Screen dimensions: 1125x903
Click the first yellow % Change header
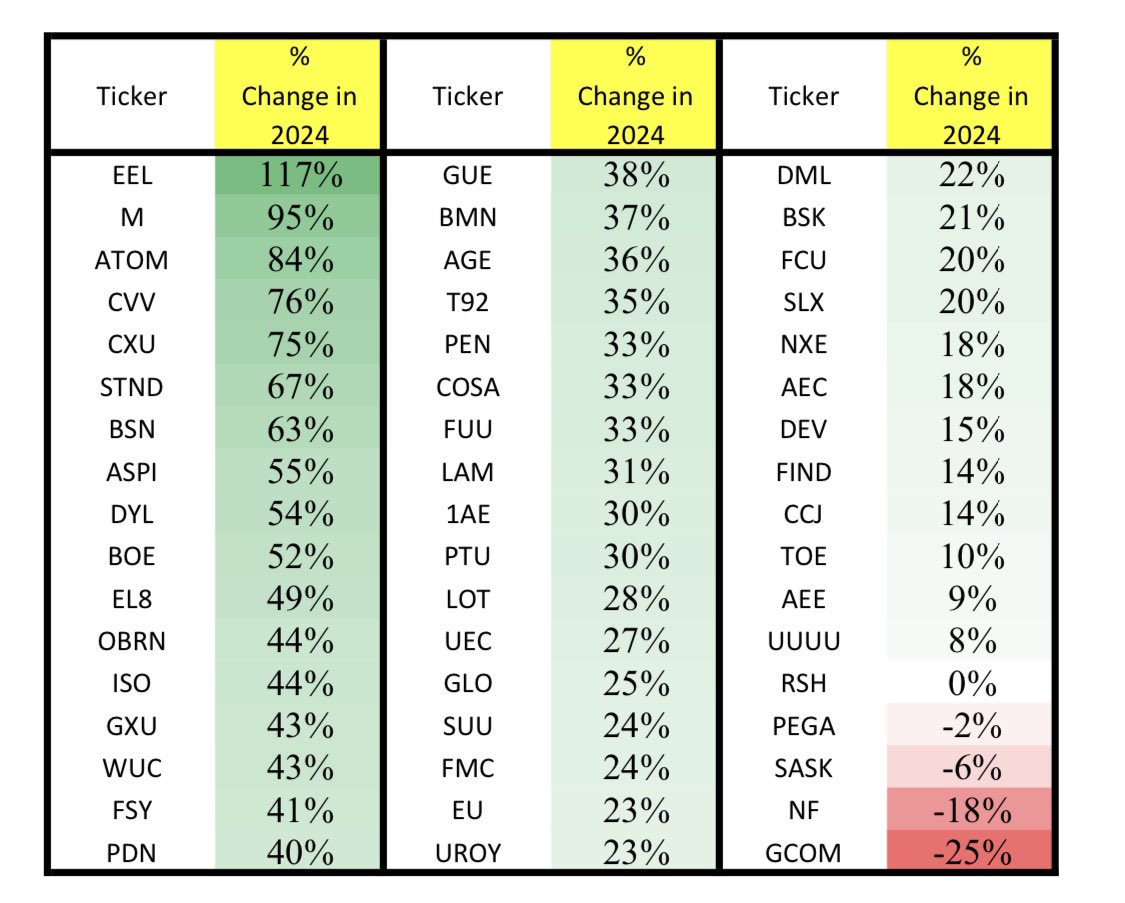[x=299, y=96]
